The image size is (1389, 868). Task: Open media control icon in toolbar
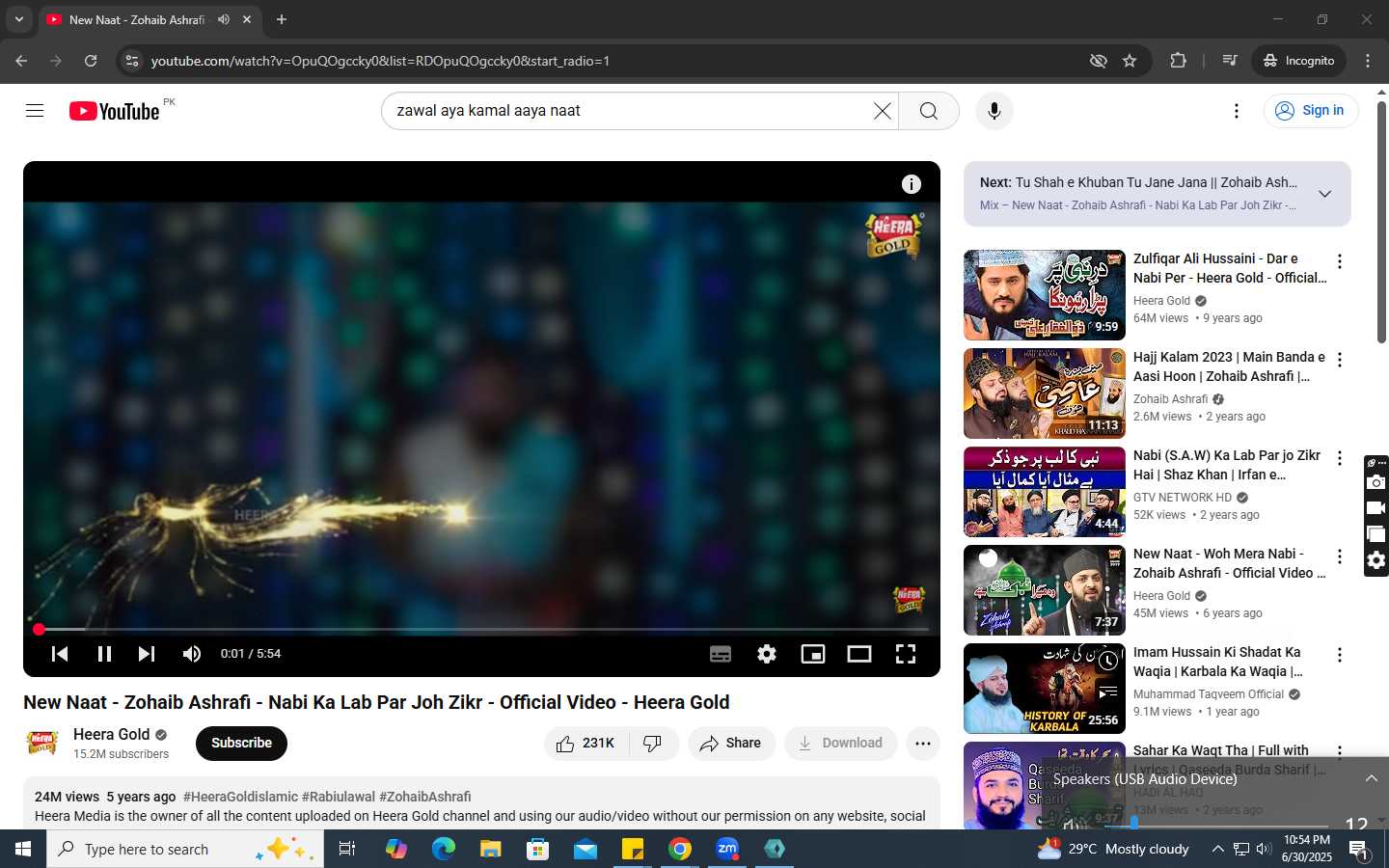pos(1229,61)
